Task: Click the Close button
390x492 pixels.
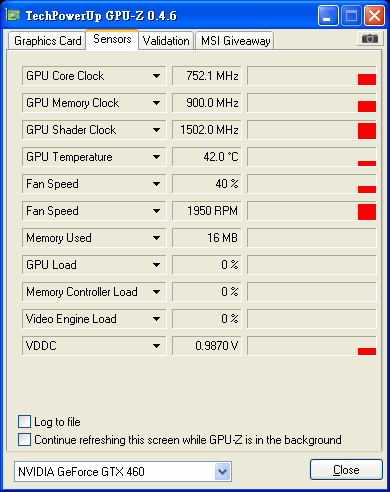Action: tap(346, 470)
